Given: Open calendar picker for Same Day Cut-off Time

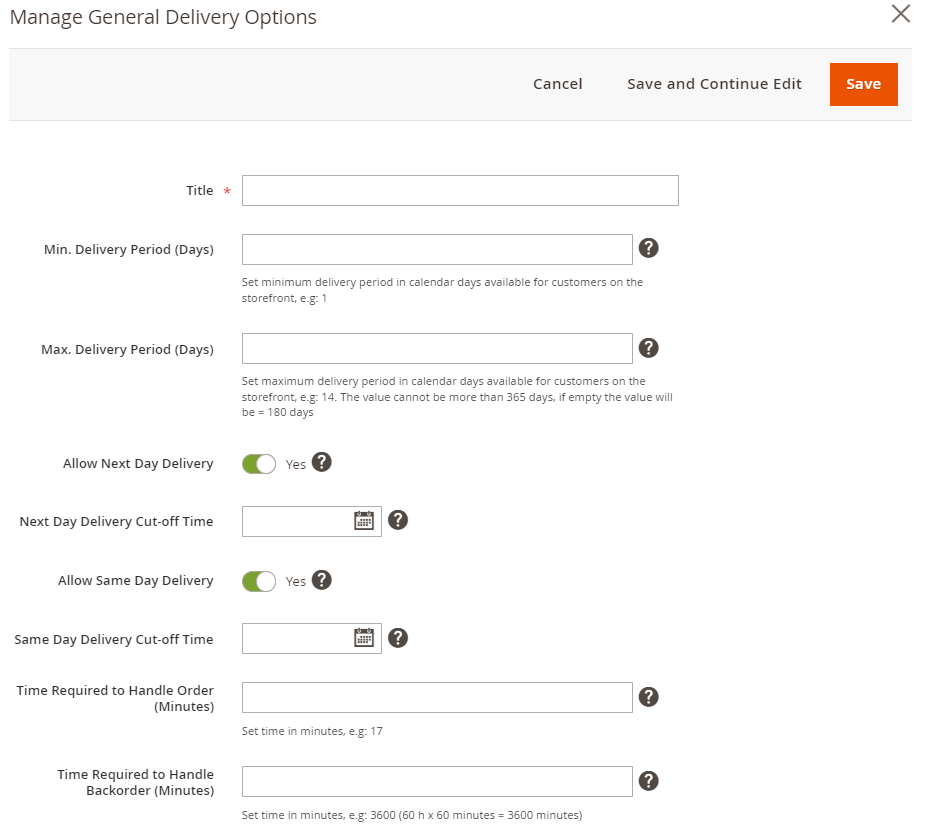Looking at the screenshot, I should 364,638.
